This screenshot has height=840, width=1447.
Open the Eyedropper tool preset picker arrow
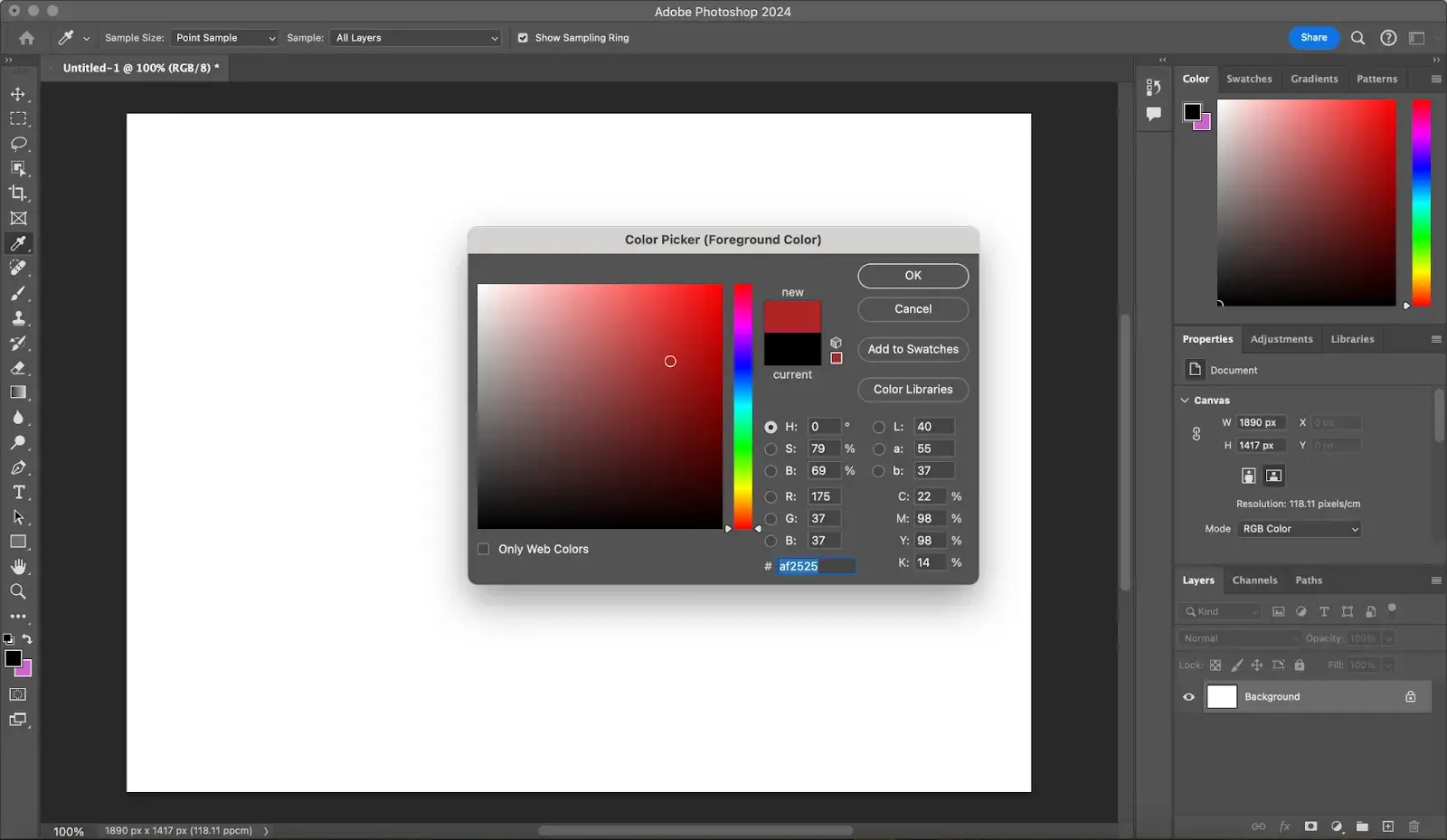pos(86,39)
